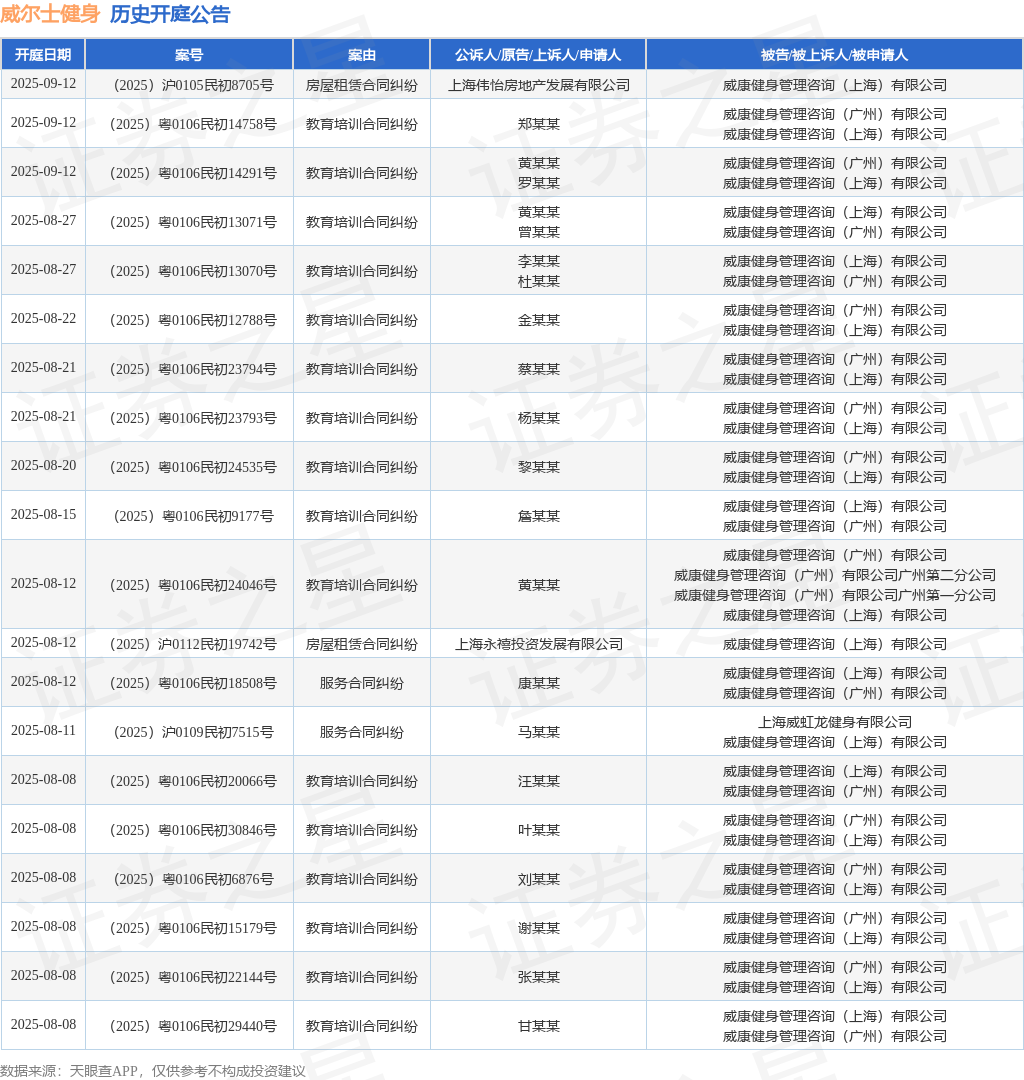1024x1080 pixels.
Task: Select the 公诉人/原告/上诉人/申请人 header
Action: point(538,55)
